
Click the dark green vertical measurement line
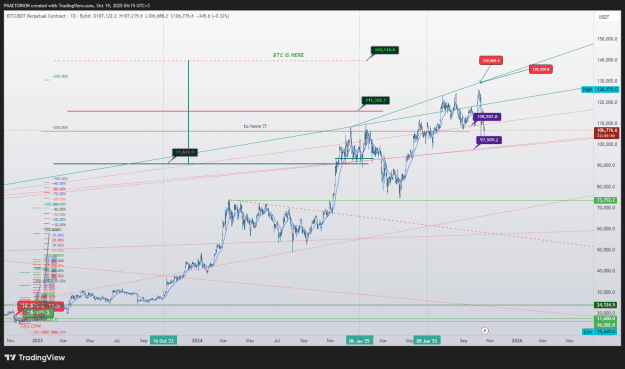pos(189,112)
